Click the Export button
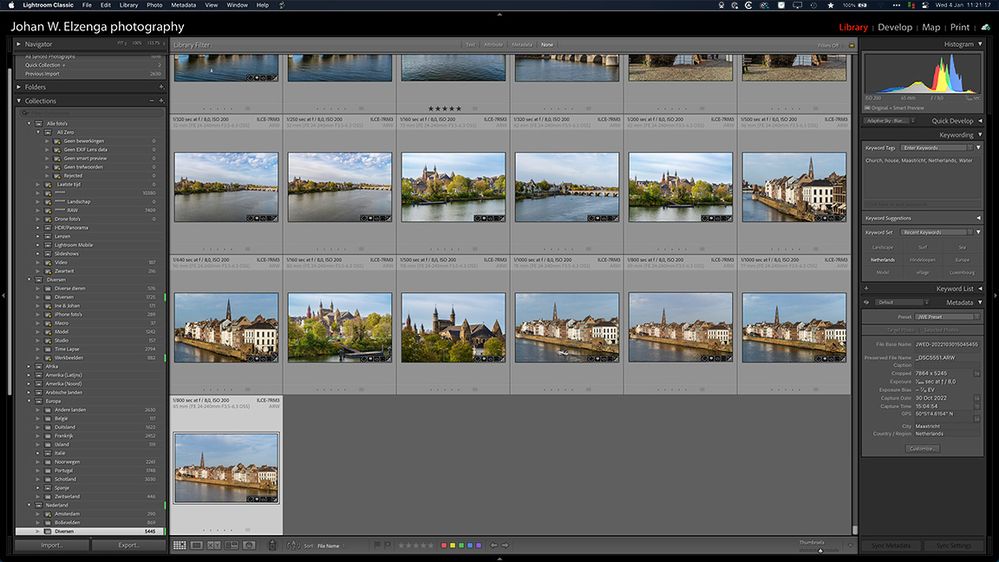 [x=128, y=545]
